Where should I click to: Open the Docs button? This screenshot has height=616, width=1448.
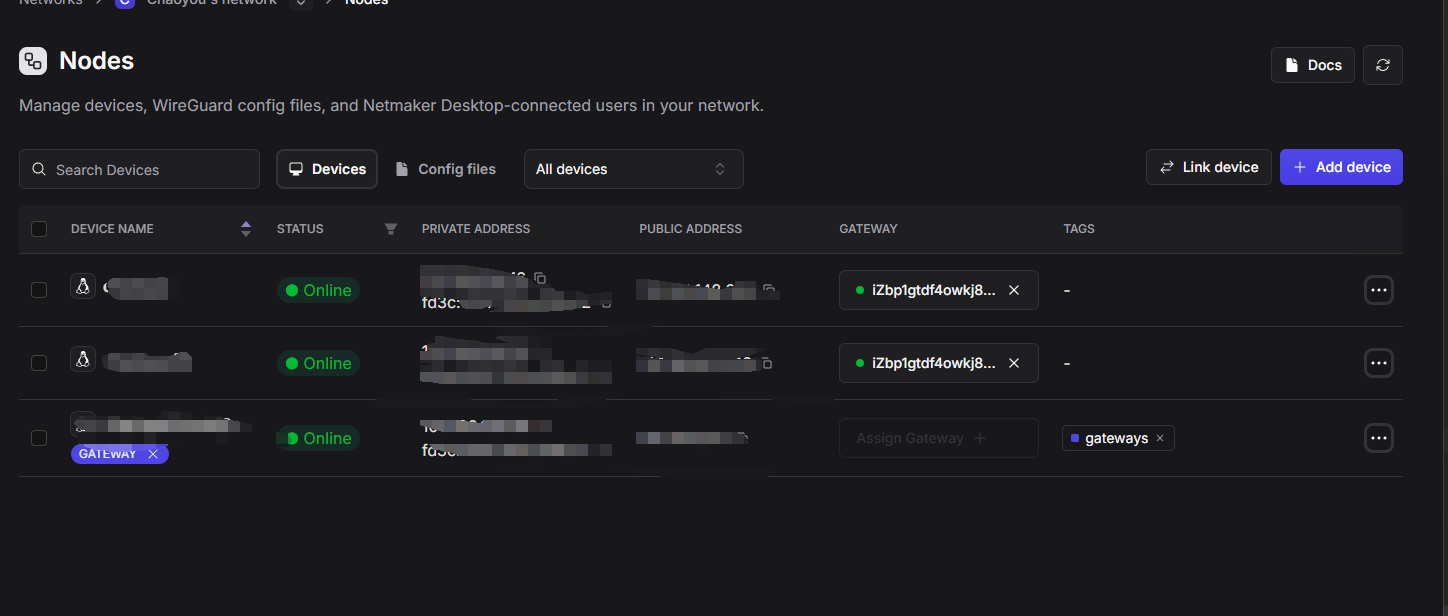[x=1313, y=65]
